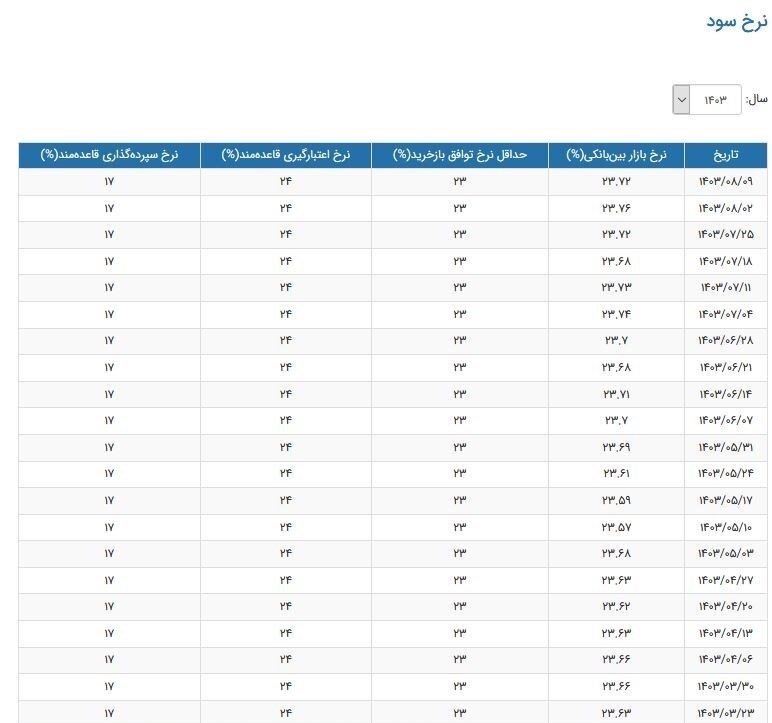Click the نرخ اعتبارگیری قاعده‌مند(%) column header
The width and height of the screenshot is (772, 723).
pyautogui.click(x=286, y=155)
